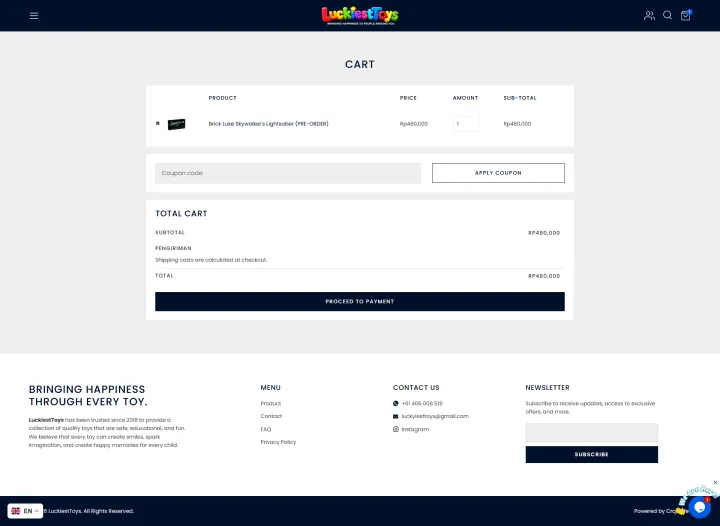Click the email envelope icon
The image size is (720, 526).
pyautogui.click(x=395, y=416)
